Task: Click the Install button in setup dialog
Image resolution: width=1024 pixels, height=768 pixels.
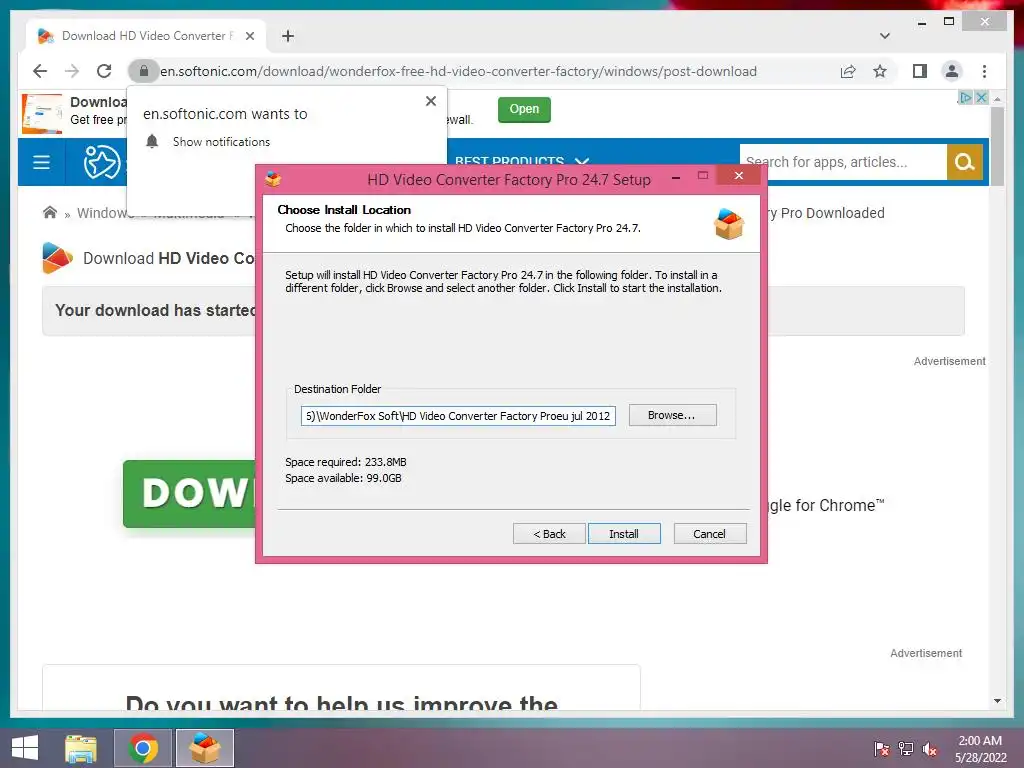Action: pos(624,534)
